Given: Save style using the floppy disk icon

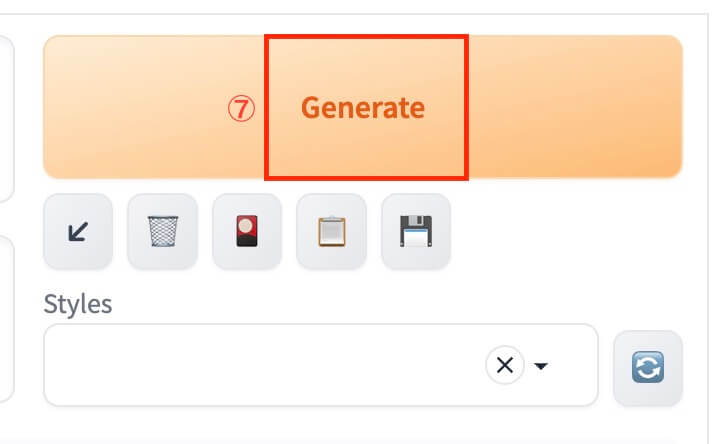Looking at the screenshot, I should tap(416, 231).
